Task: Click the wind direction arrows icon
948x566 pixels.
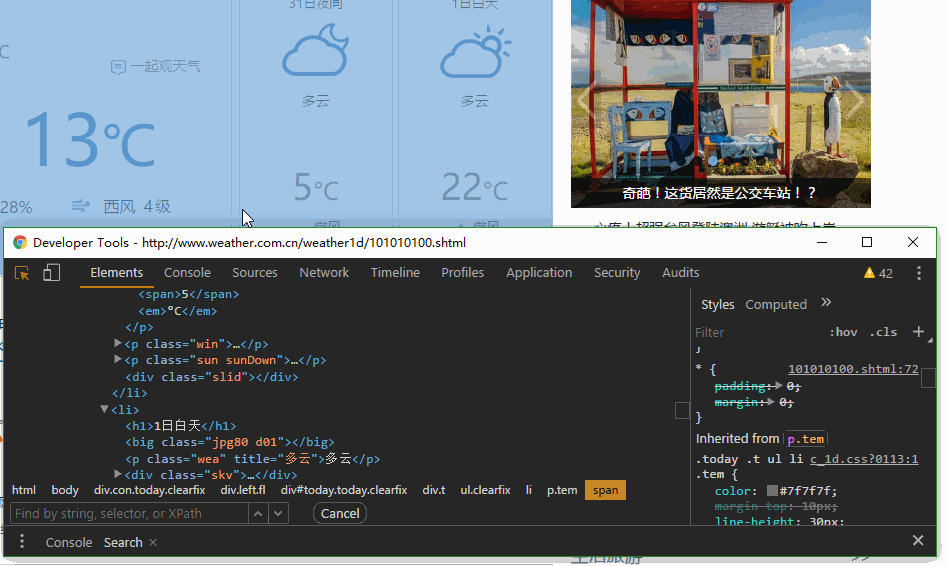Action: point(80,206)
